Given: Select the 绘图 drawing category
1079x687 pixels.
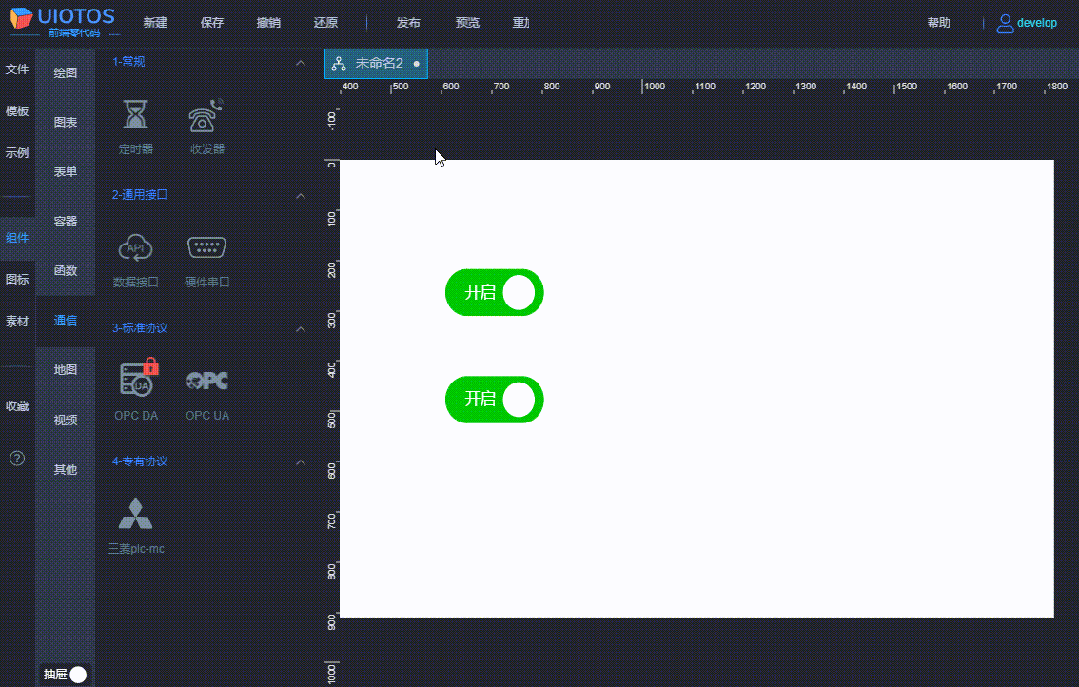Looking at the screenshot, I should point(65,72).
